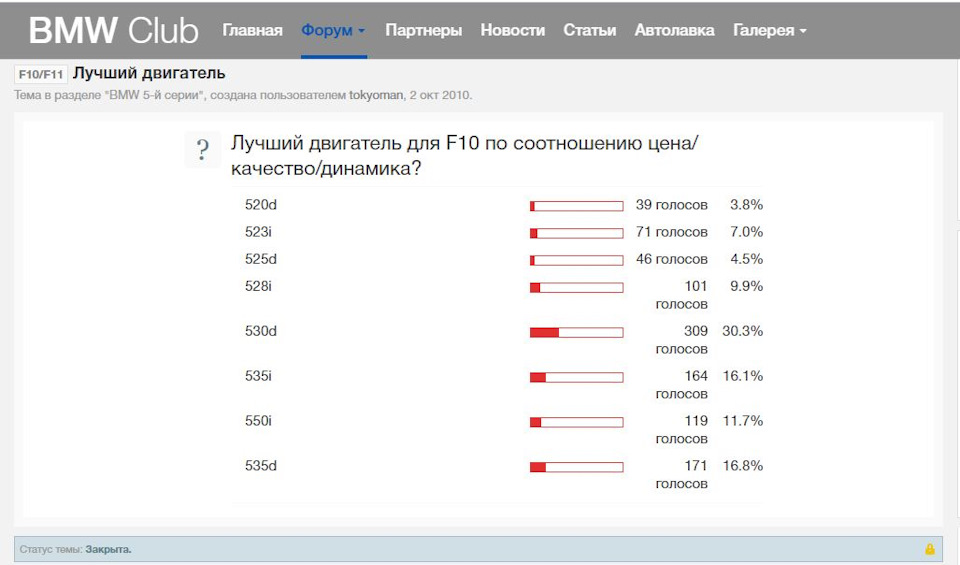Click the 520d result progress bar

pyautogui.click(x=577, y=206)
